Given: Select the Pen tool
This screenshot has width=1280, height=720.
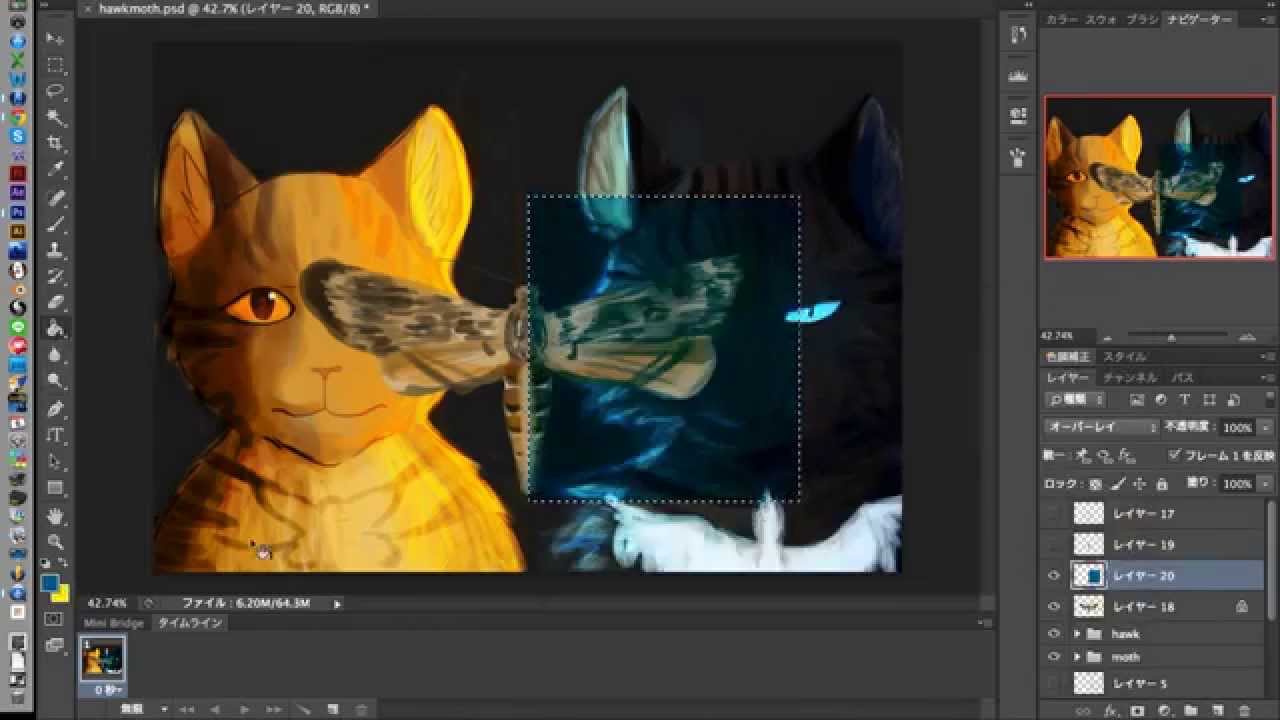Looking at the screenshot, I should (55, 409).
